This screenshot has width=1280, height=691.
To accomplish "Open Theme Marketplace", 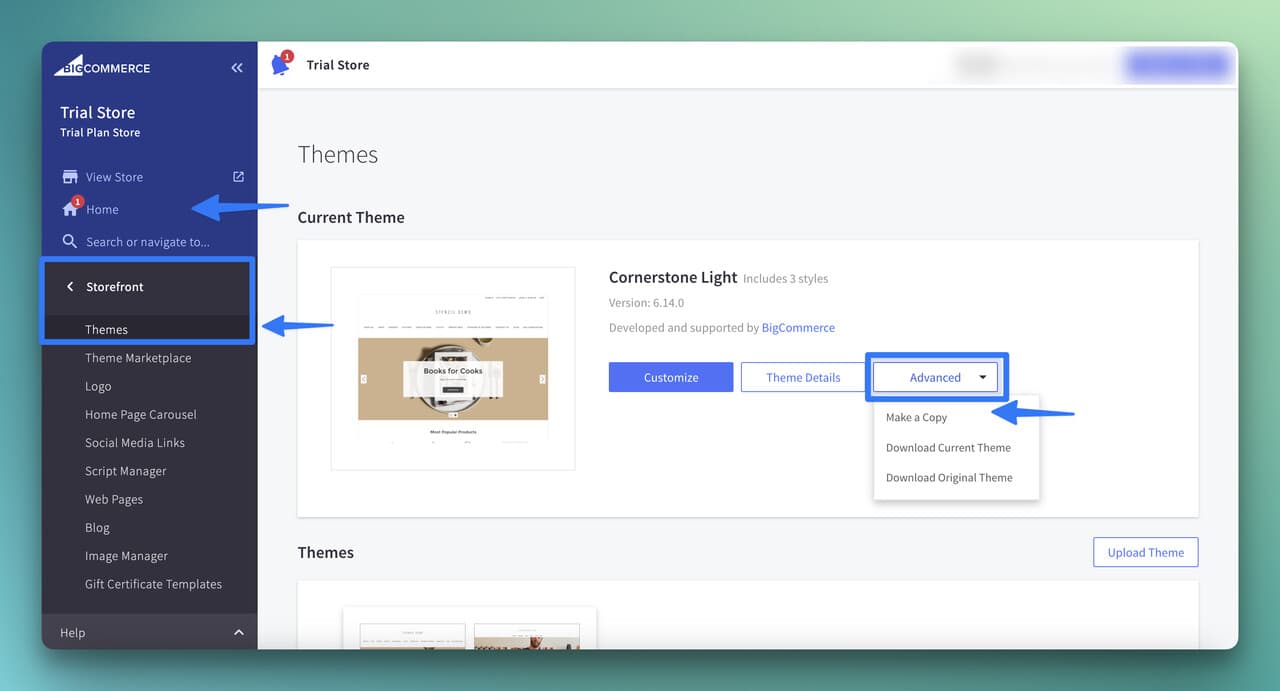I will (138, 358).
